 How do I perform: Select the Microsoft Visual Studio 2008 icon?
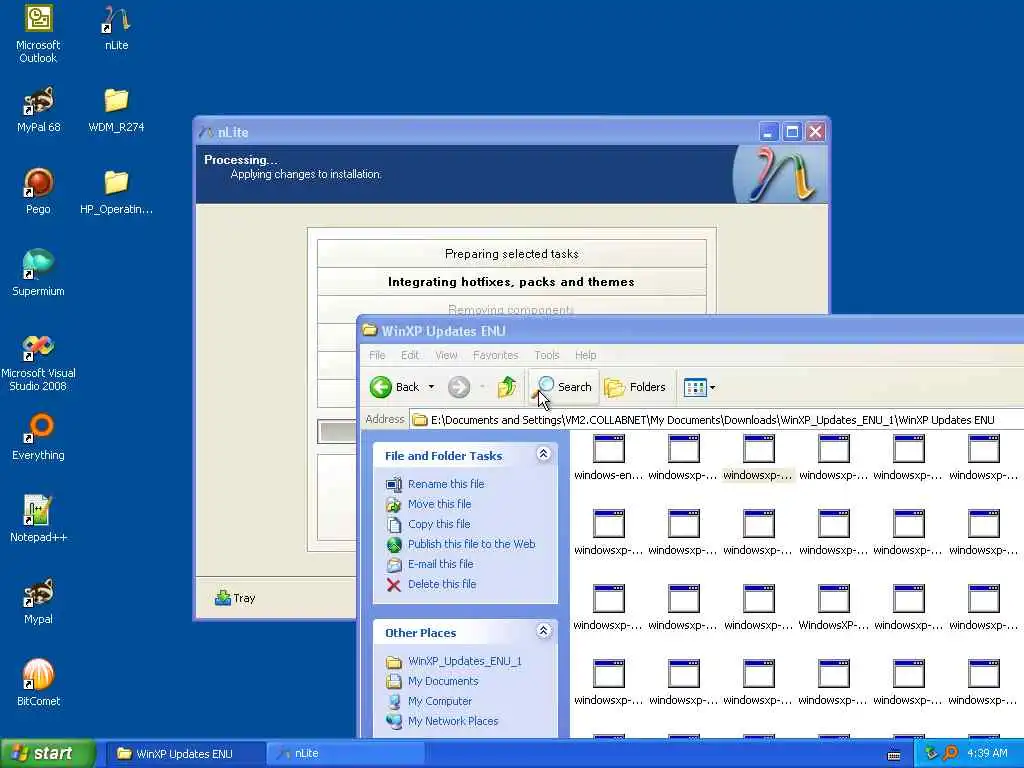point(38,362)
